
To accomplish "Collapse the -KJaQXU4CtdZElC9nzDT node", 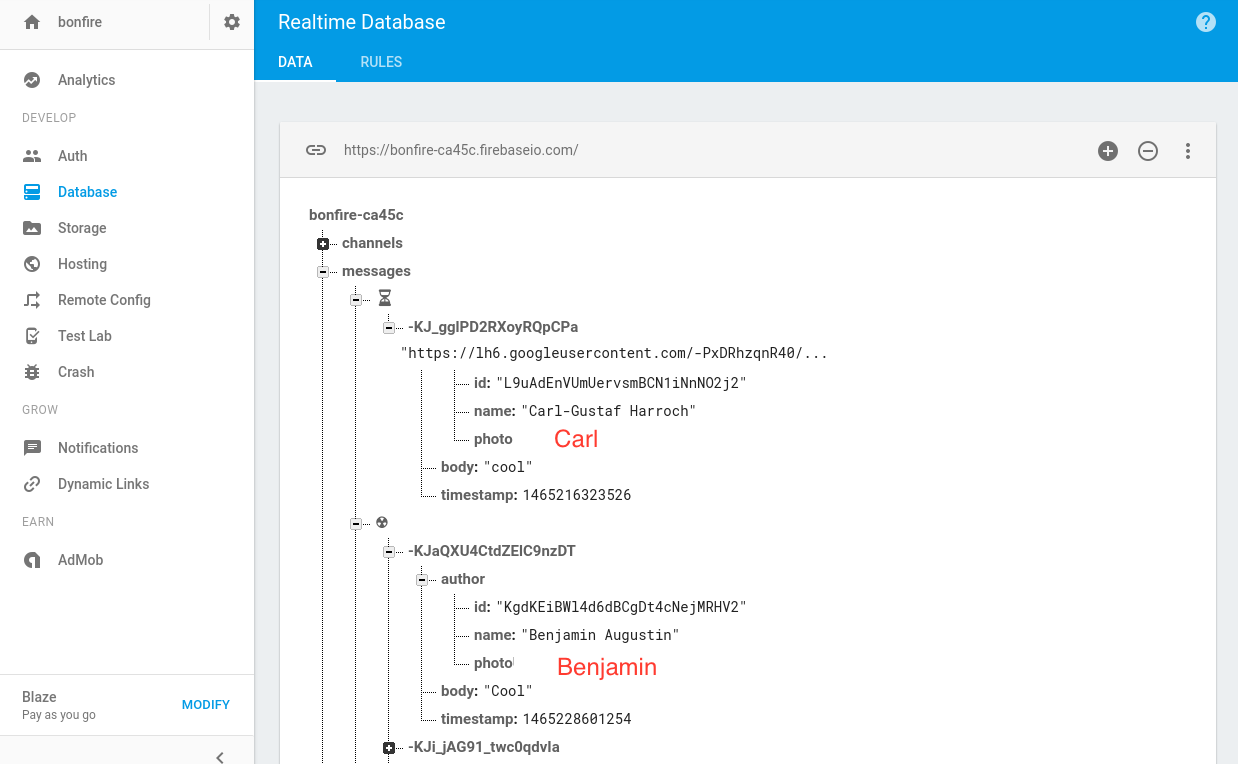I will (x=389, y=552).
